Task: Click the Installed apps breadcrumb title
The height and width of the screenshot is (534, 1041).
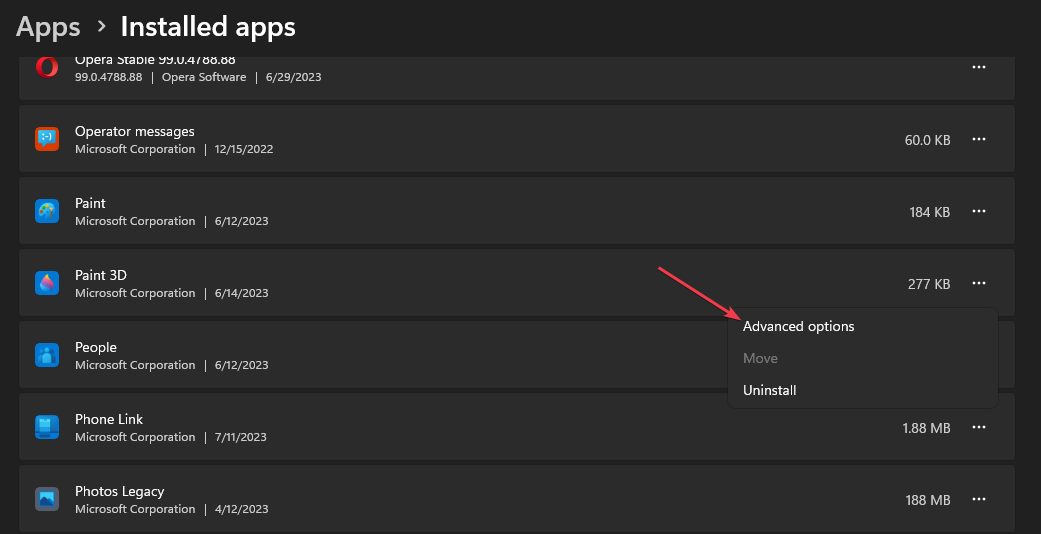Action: [208, 27]
